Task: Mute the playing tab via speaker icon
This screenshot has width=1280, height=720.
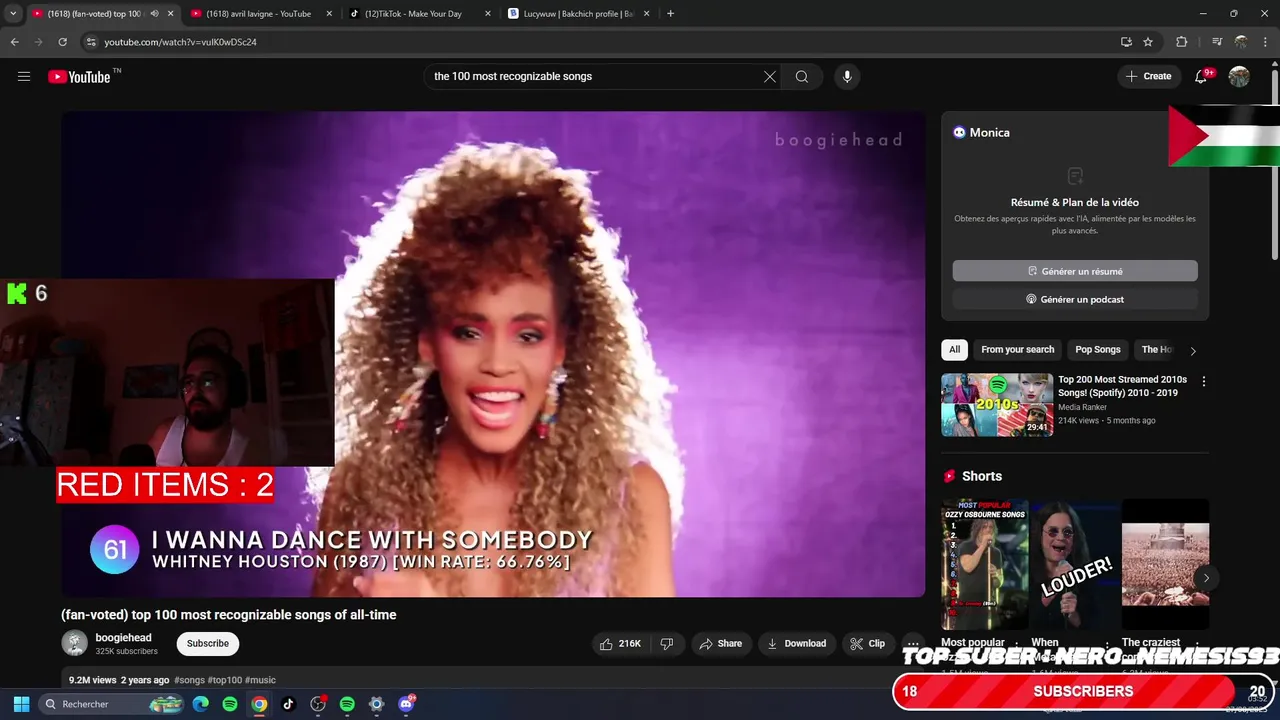Action: pos(154,14)
